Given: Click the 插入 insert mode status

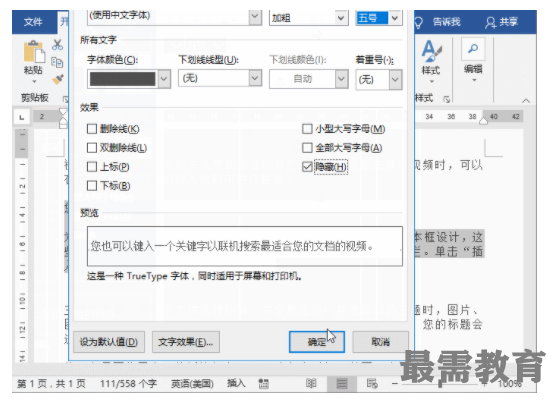Looking at the screenshot, I should [x=236, y=383].
